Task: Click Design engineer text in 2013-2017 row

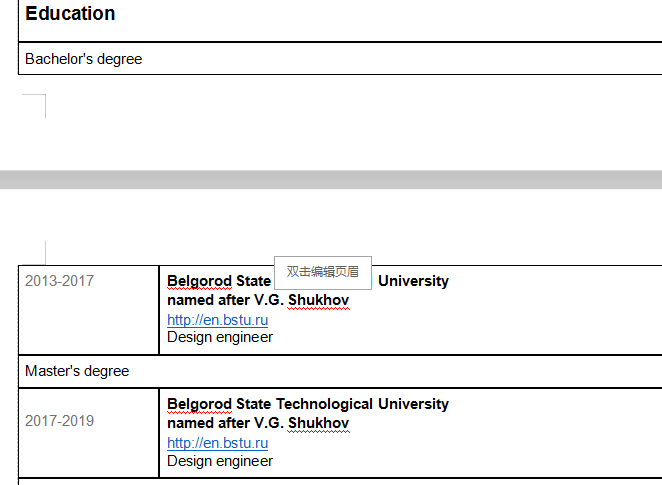Action: (220, 337)
